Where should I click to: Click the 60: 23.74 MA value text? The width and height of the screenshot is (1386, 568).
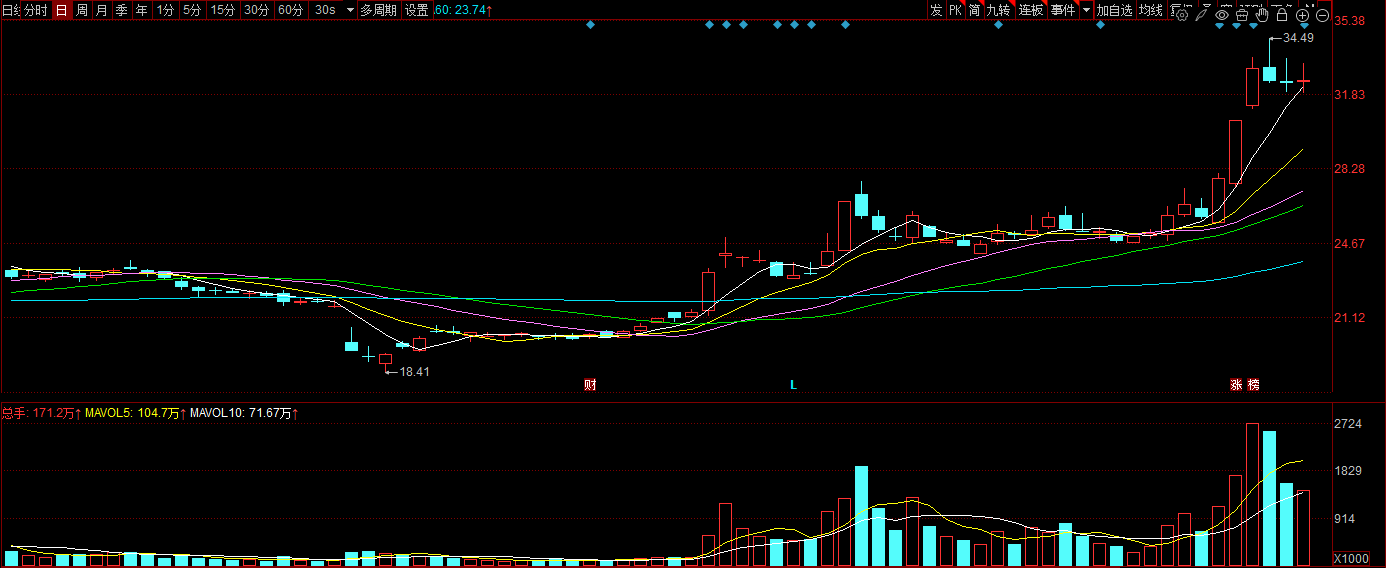click(464, 10)
